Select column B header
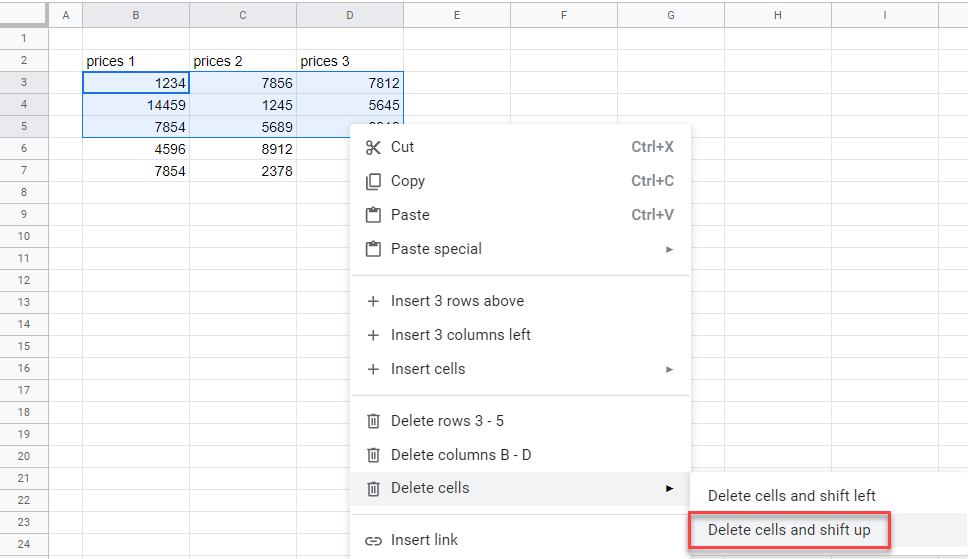This screenshot has width=968, height=559. click(x=136, y=15)
